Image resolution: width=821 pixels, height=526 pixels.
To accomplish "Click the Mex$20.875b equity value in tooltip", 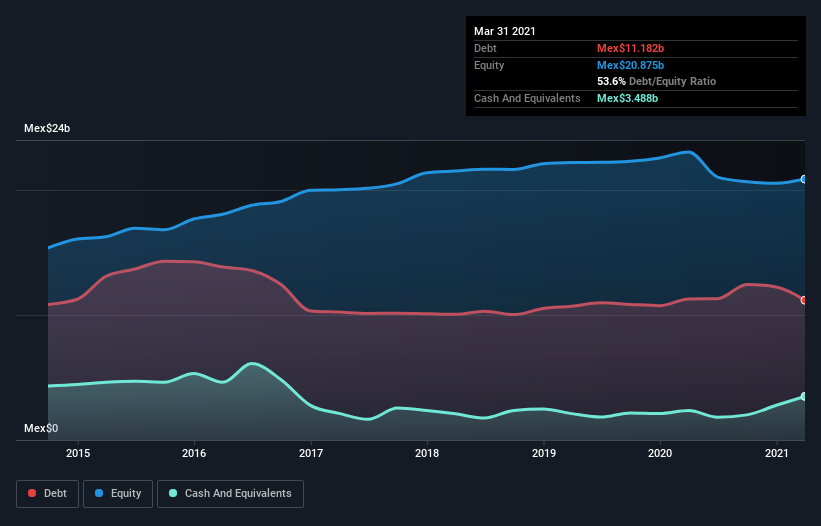I will tap(630, 65).
